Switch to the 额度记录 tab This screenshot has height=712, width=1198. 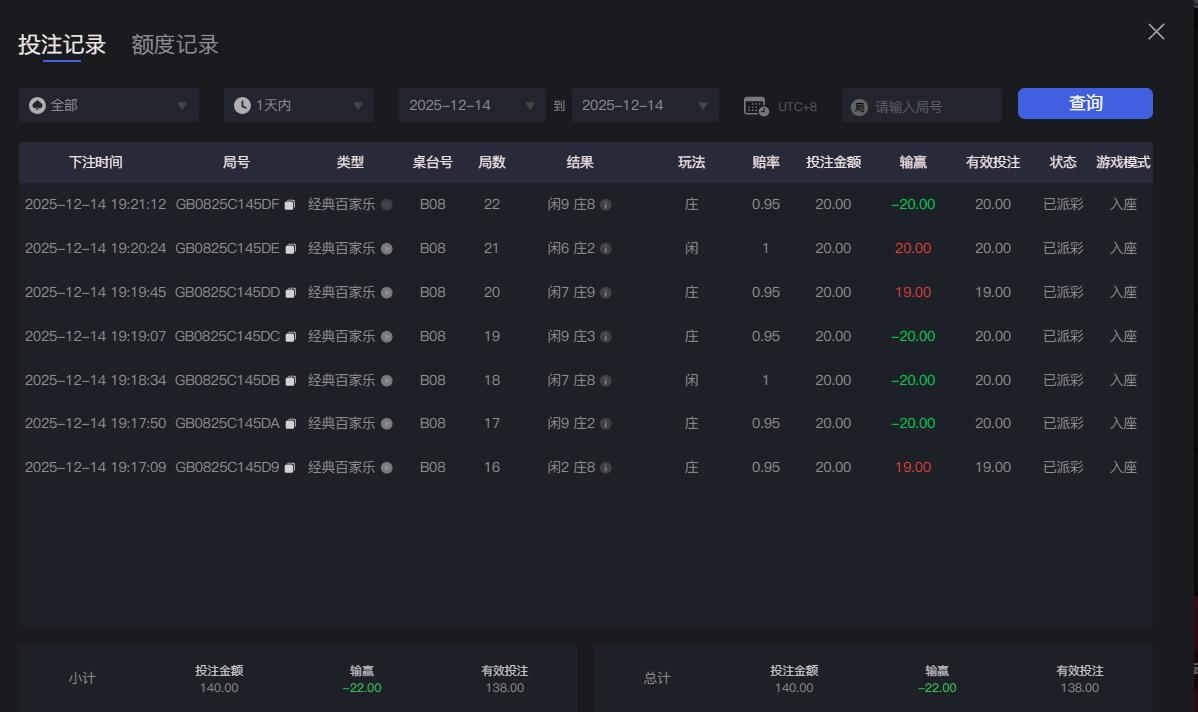coord(174,44)
